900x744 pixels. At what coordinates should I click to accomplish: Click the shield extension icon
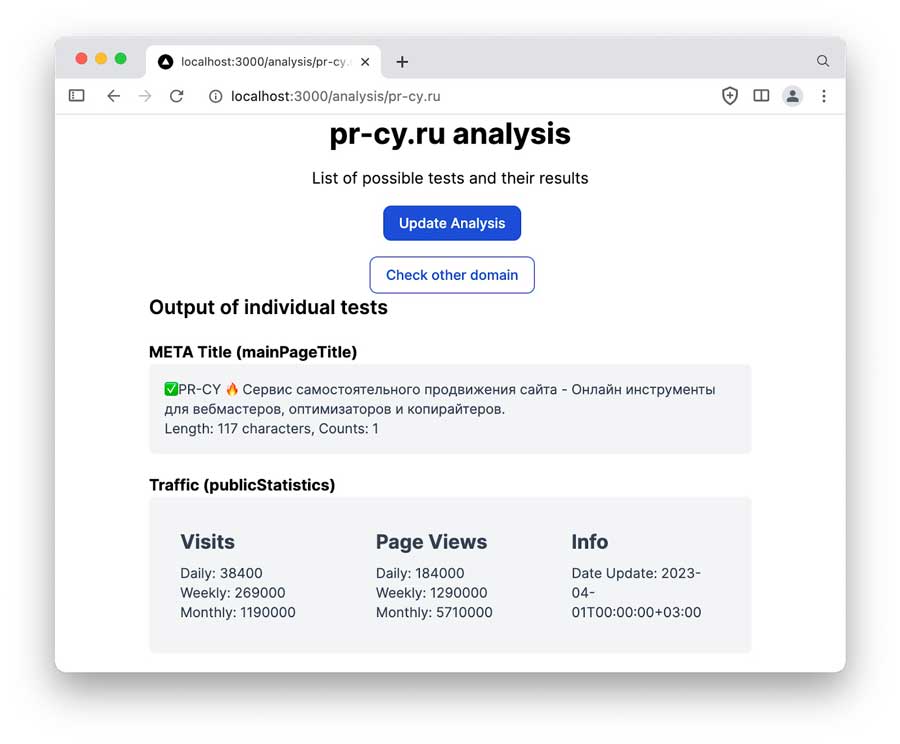point(729,96)
